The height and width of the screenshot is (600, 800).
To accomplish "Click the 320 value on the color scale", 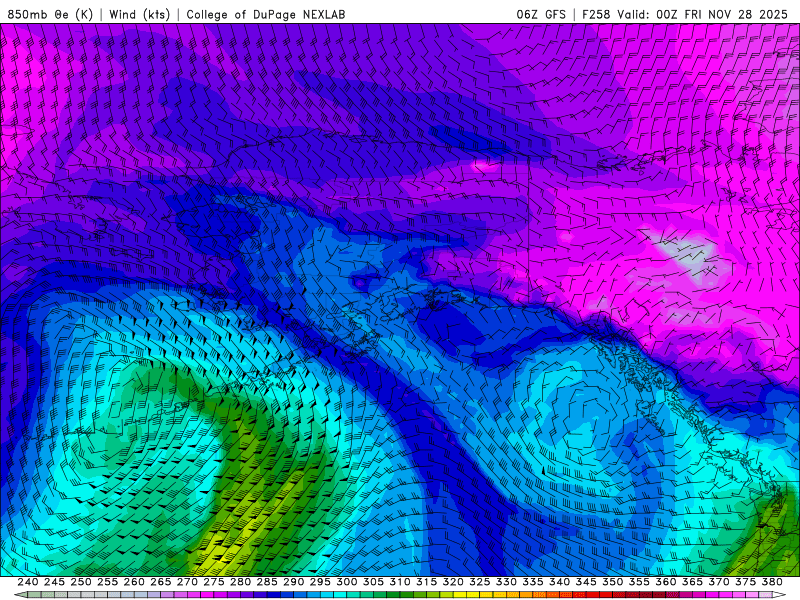I will [453, 582].
